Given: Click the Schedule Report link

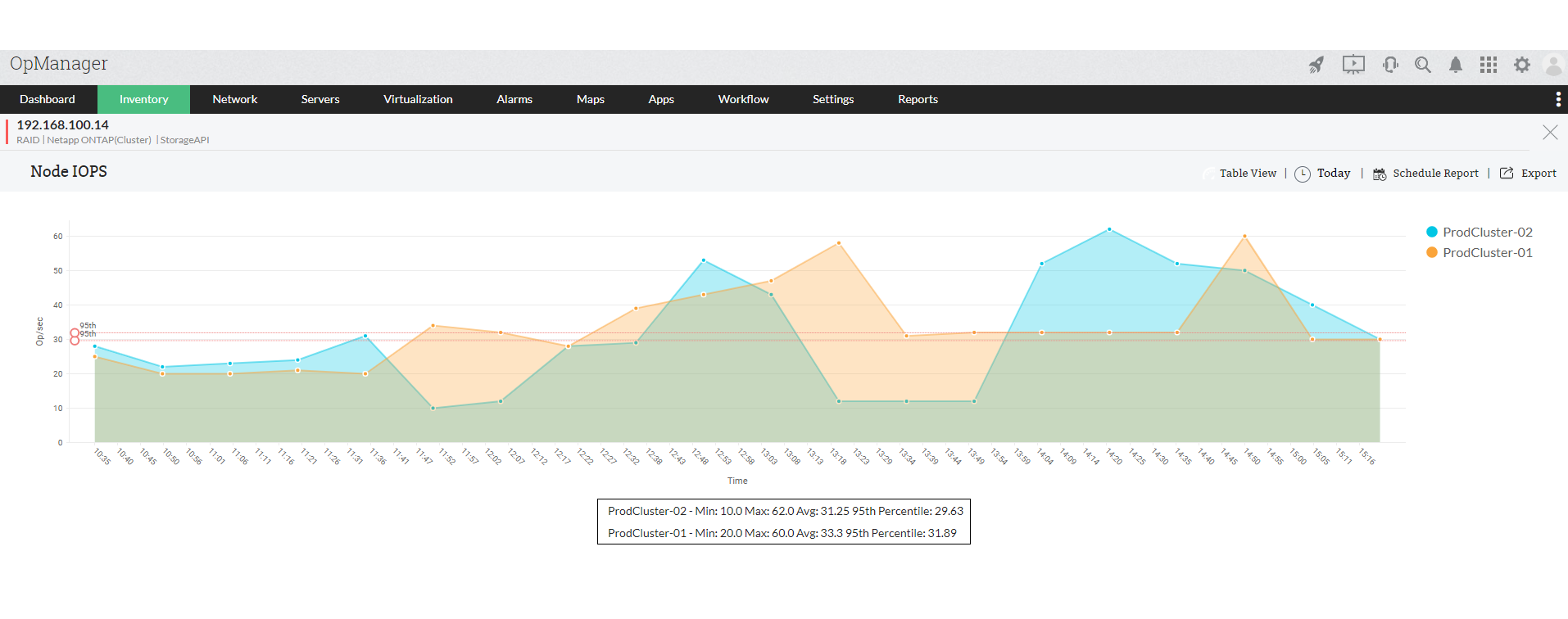Looking at the screenshot, I should (1435, 173).
